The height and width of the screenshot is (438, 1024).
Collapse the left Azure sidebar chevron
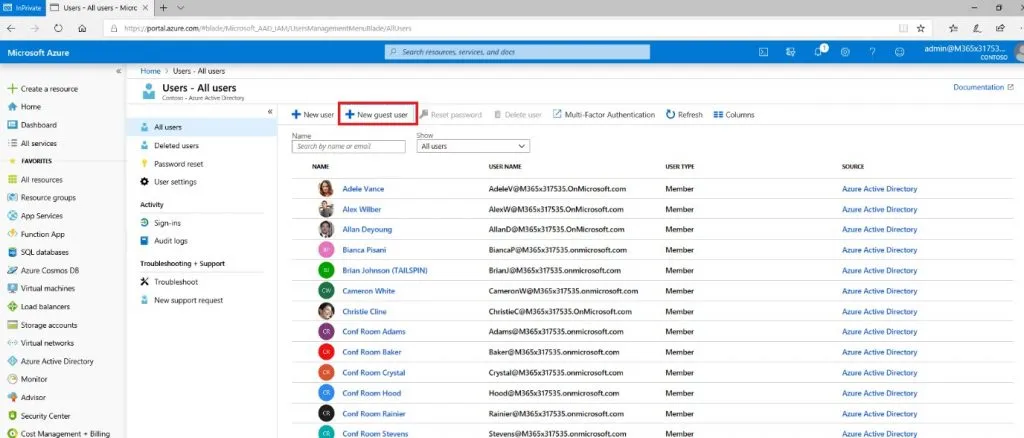118,70
